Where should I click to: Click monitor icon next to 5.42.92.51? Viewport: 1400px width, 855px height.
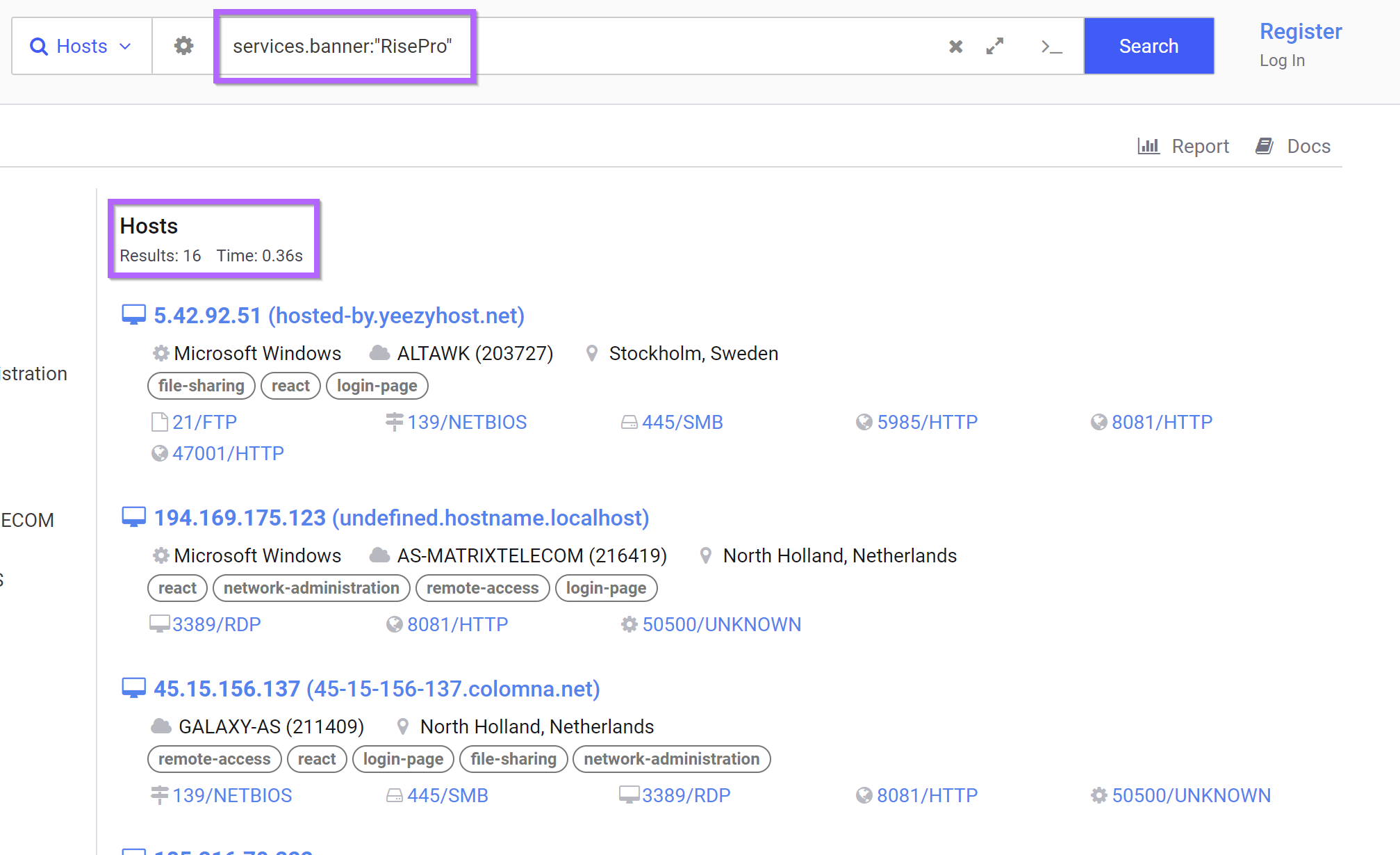(x=133, y=316)
